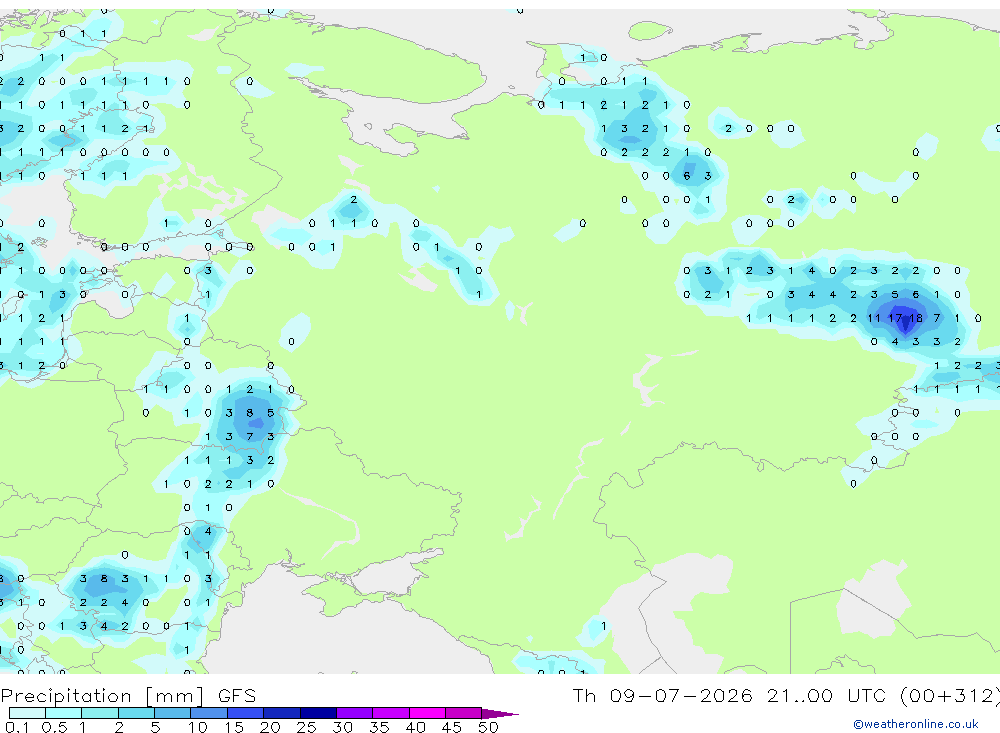Click the legend label '25'
This screenshot has width=1000, height=733.
click(x=306, y=727)
